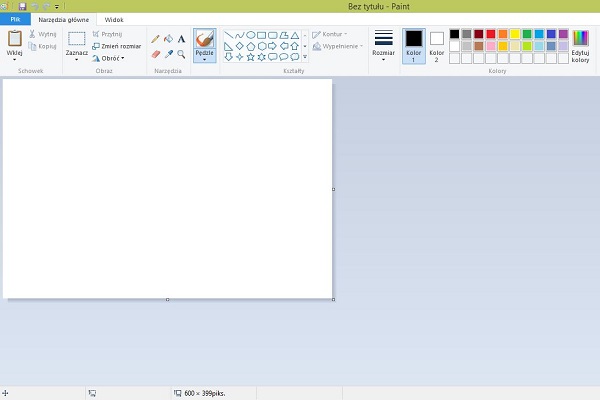Image resolution: width=600 pixels, height=400 pixels.
Task: Open the Plik menu
Action: [x=15, y=19]
